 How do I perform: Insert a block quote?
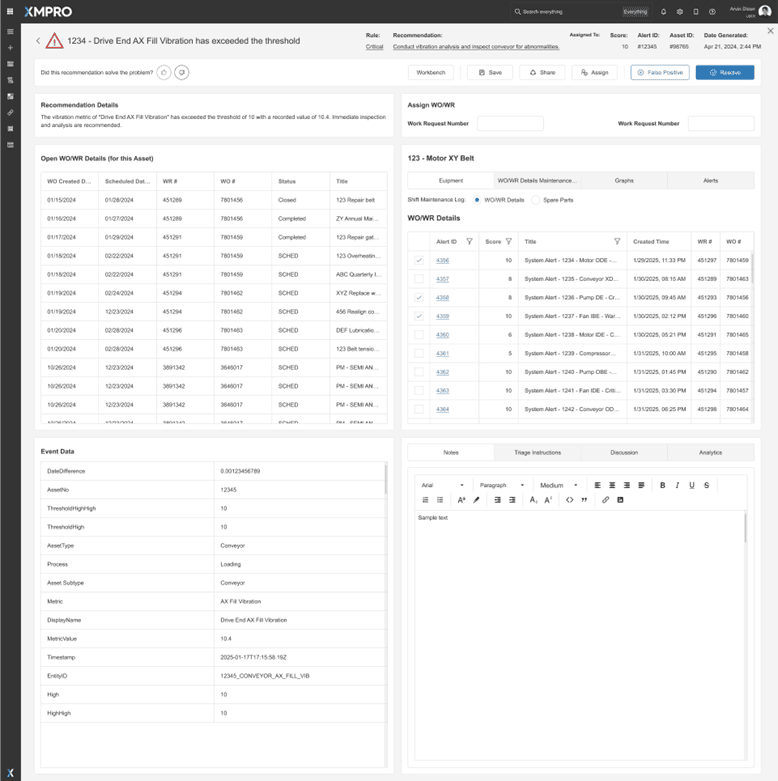(584, 500)
